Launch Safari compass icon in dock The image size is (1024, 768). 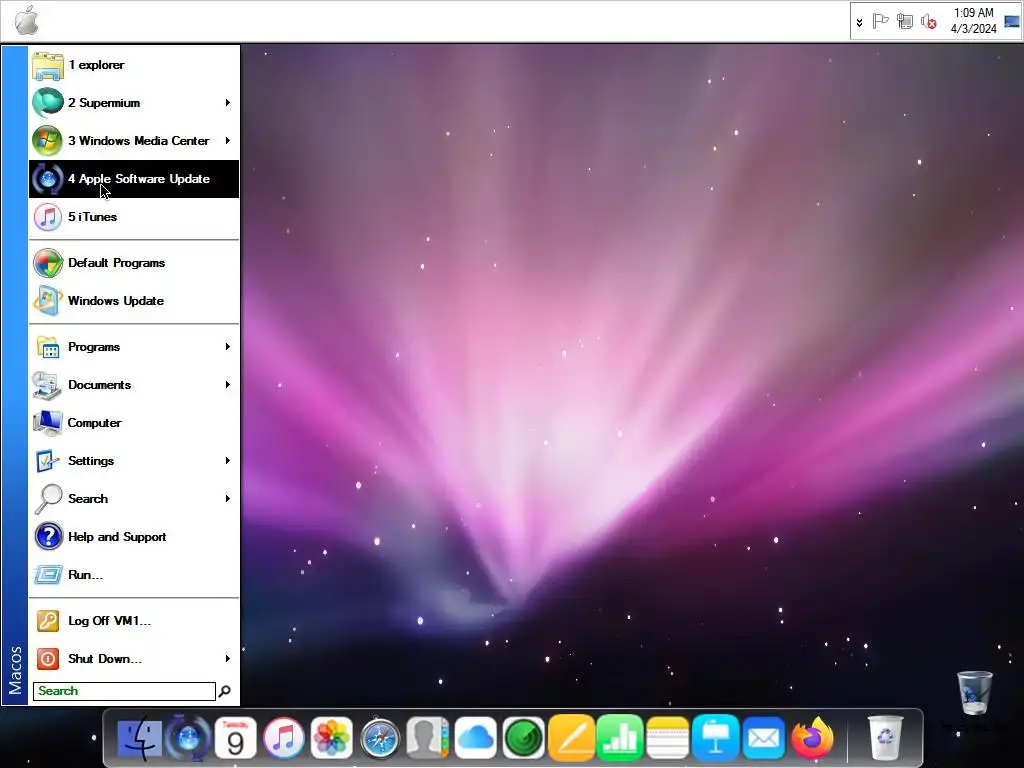[380, 738]
